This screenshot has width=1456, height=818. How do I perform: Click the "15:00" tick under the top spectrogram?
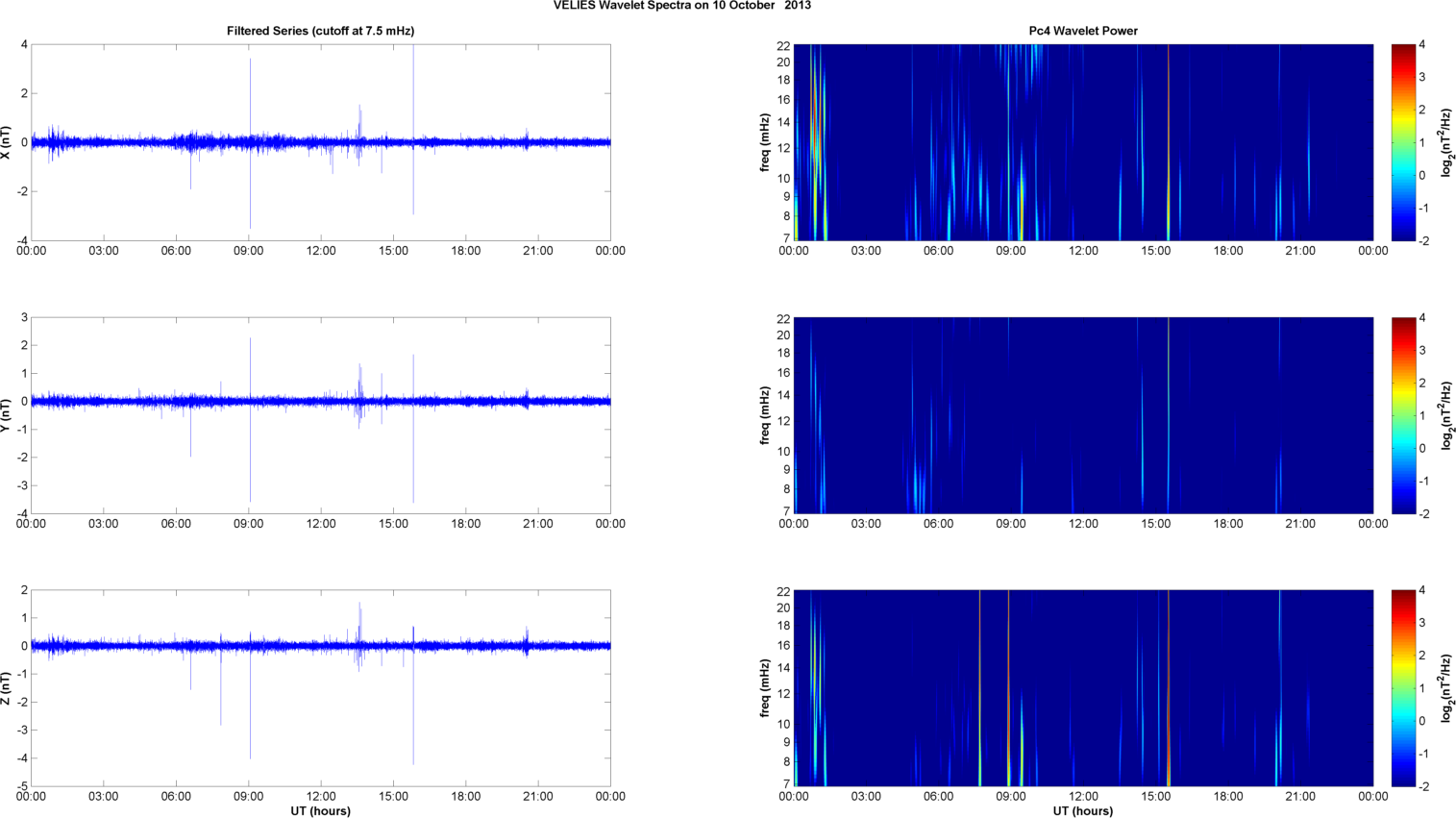pos(1156,251)
